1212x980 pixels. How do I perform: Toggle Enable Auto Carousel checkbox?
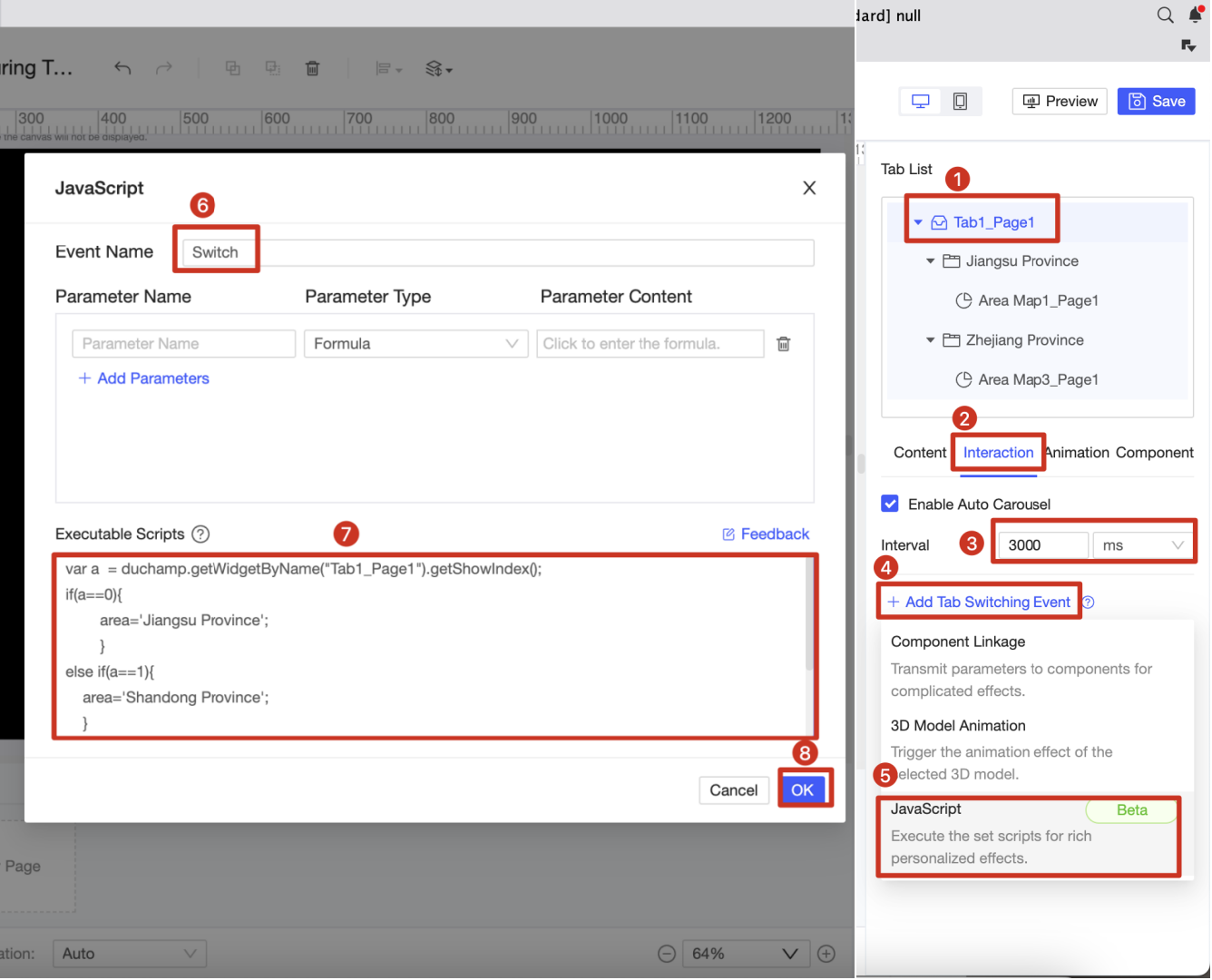click(x=891, y=504)
